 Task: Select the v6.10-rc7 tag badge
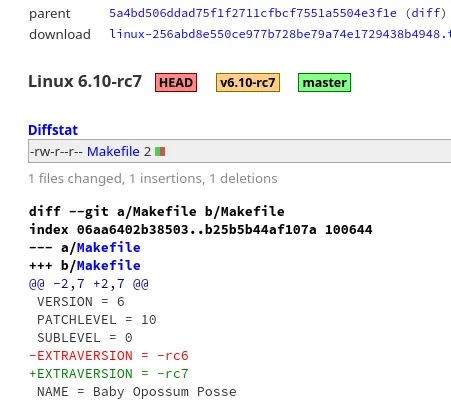(x=248, y=82)
